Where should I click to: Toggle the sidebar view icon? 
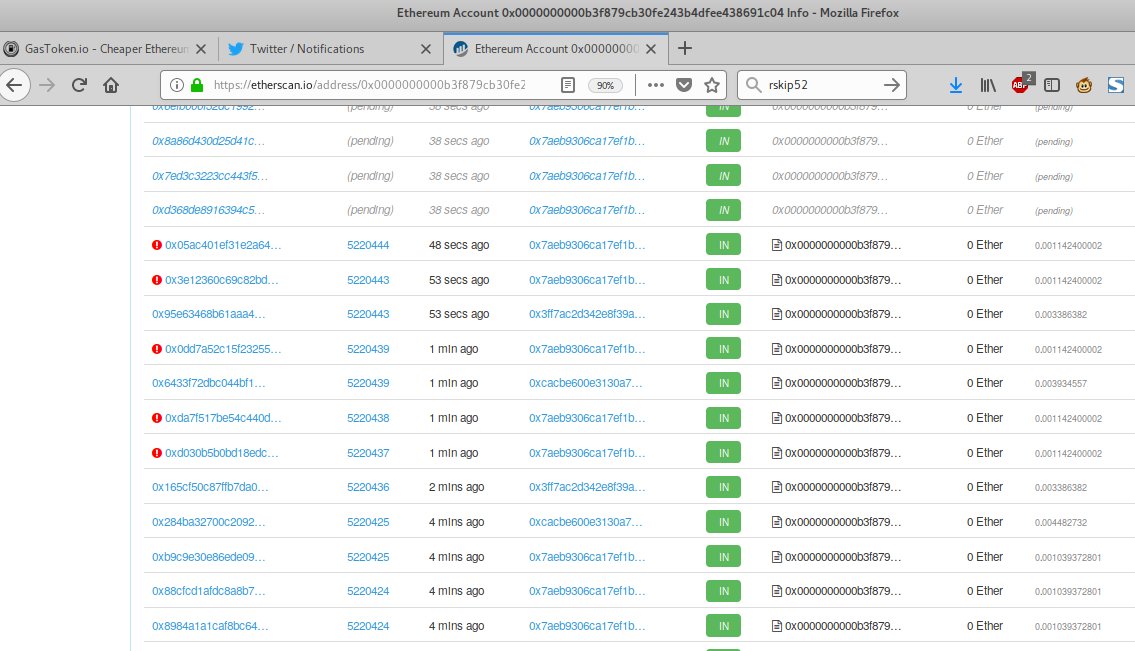(1052, 85)
